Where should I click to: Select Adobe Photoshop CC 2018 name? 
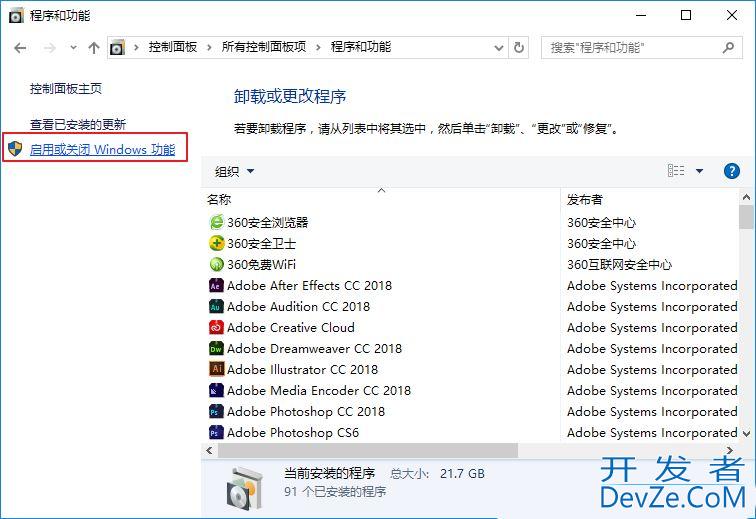point(306,411)
